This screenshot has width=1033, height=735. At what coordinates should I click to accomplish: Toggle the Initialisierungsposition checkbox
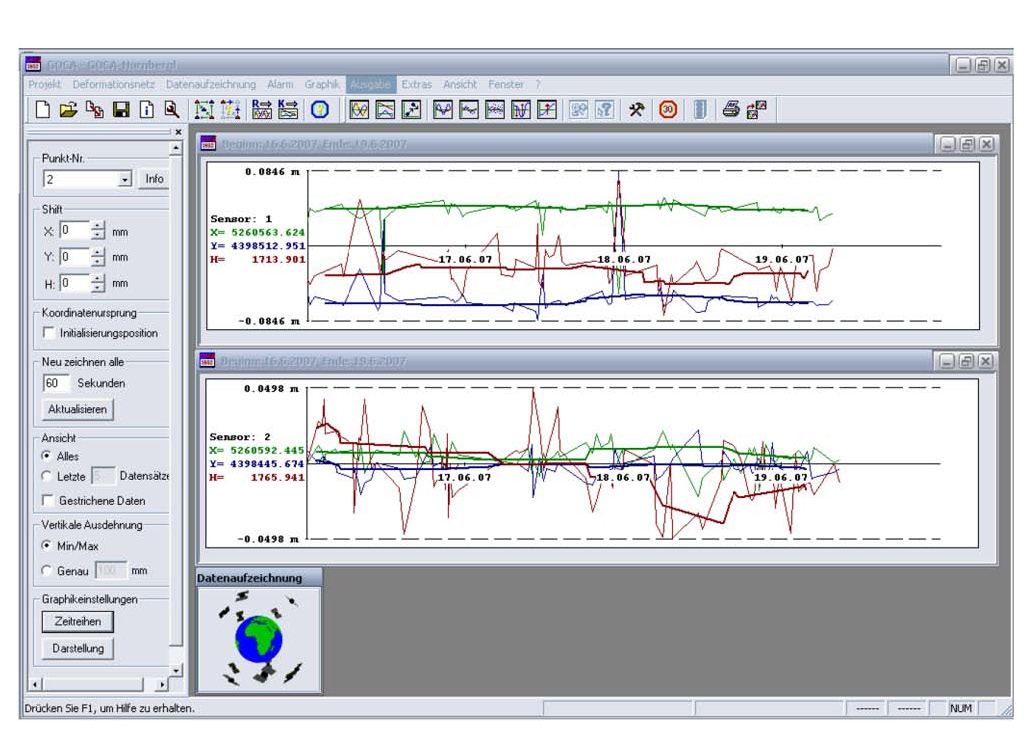click(x=48, y=333)
